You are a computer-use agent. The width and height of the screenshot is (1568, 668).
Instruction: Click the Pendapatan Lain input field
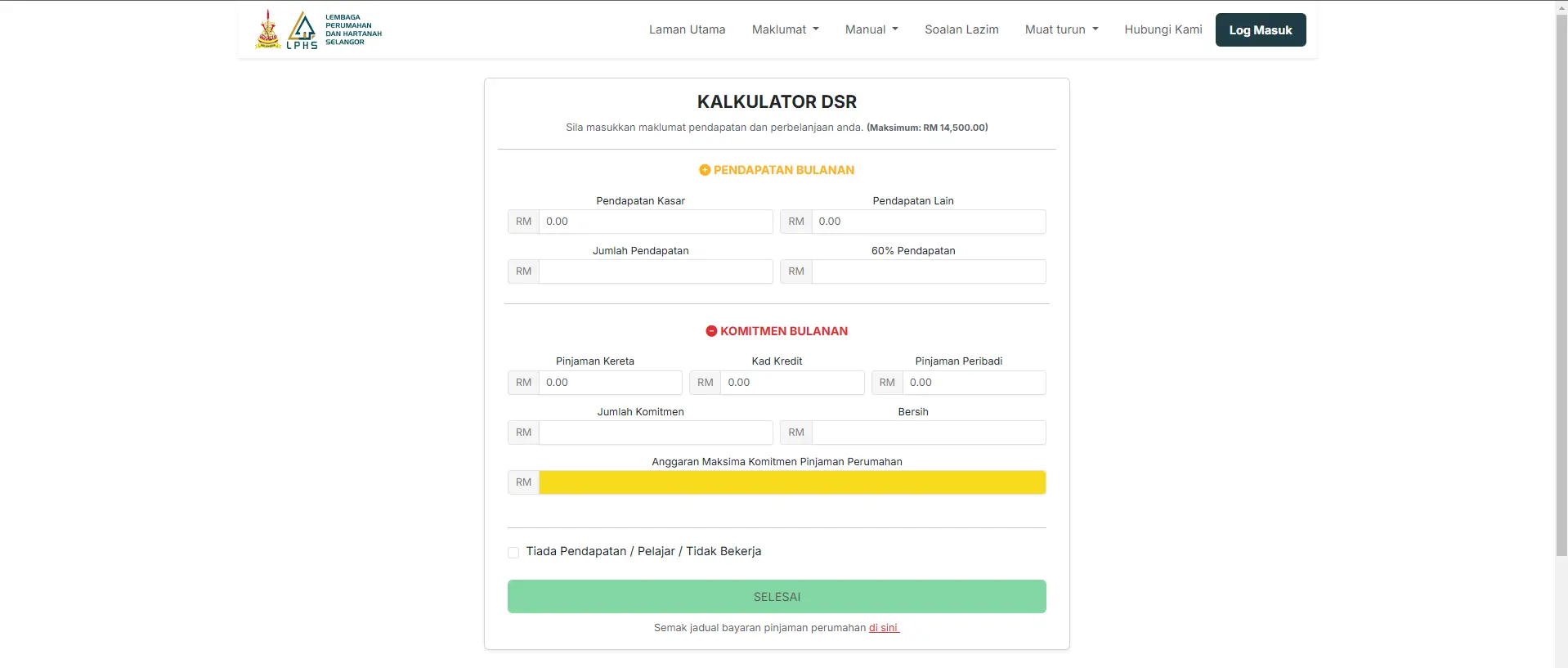pos(929,222)
